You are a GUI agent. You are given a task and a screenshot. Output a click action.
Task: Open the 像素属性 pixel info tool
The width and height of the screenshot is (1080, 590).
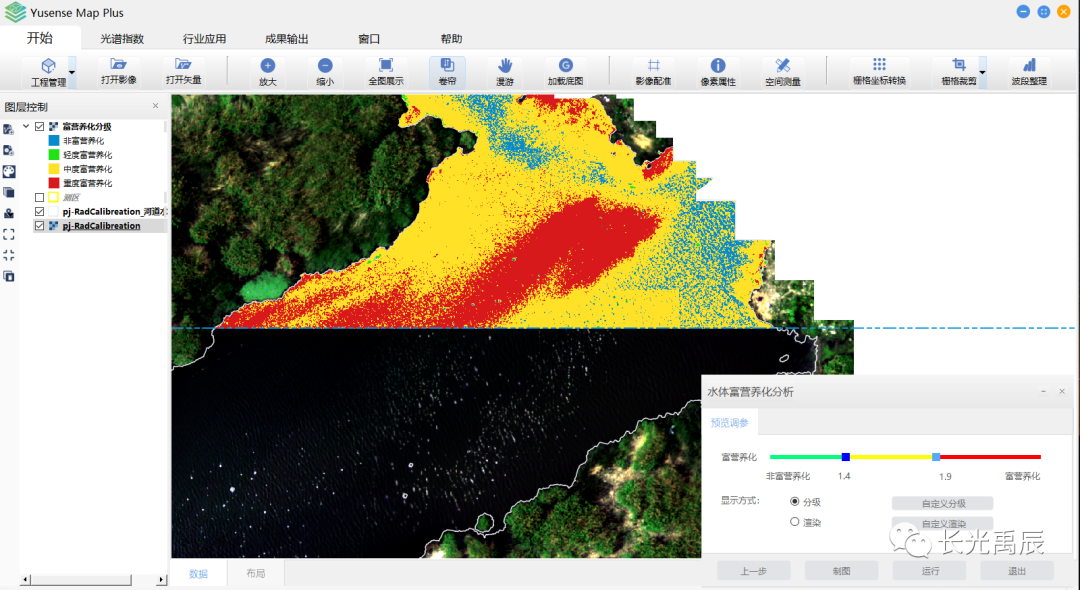pyautogui.click(x=718, y=65)
